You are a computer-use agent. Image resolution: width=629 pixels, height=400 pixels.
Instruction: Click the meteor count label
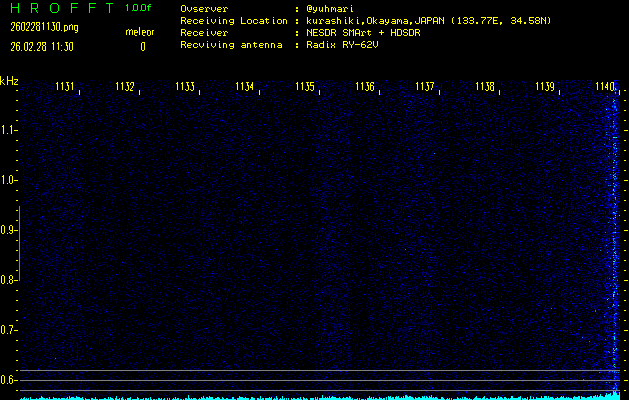click(139, 32)
